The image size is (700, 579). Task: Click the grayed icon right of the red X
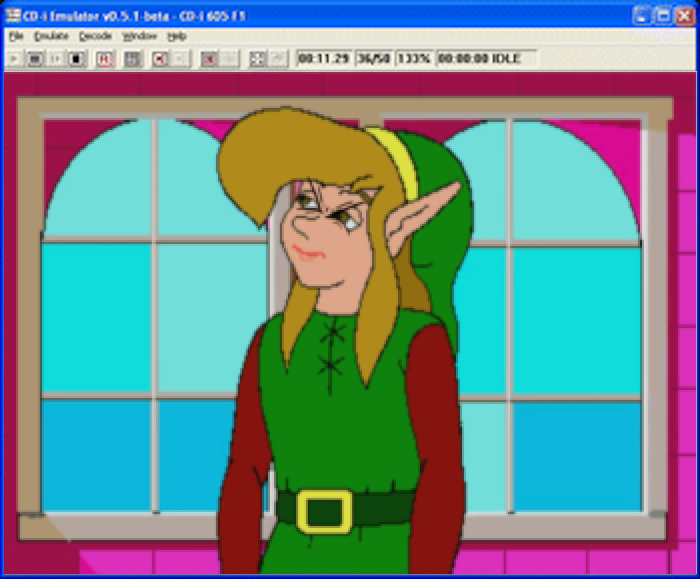tap(229, 59)
